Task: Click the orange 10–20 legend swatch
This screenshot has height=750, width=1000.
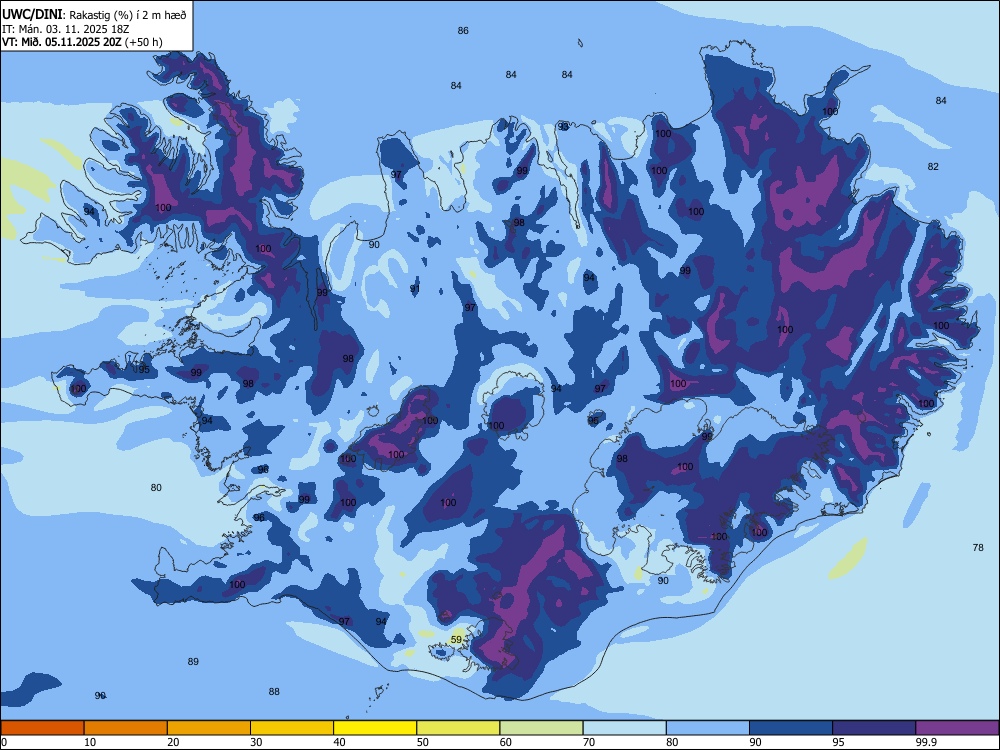Action: [126, 728]
